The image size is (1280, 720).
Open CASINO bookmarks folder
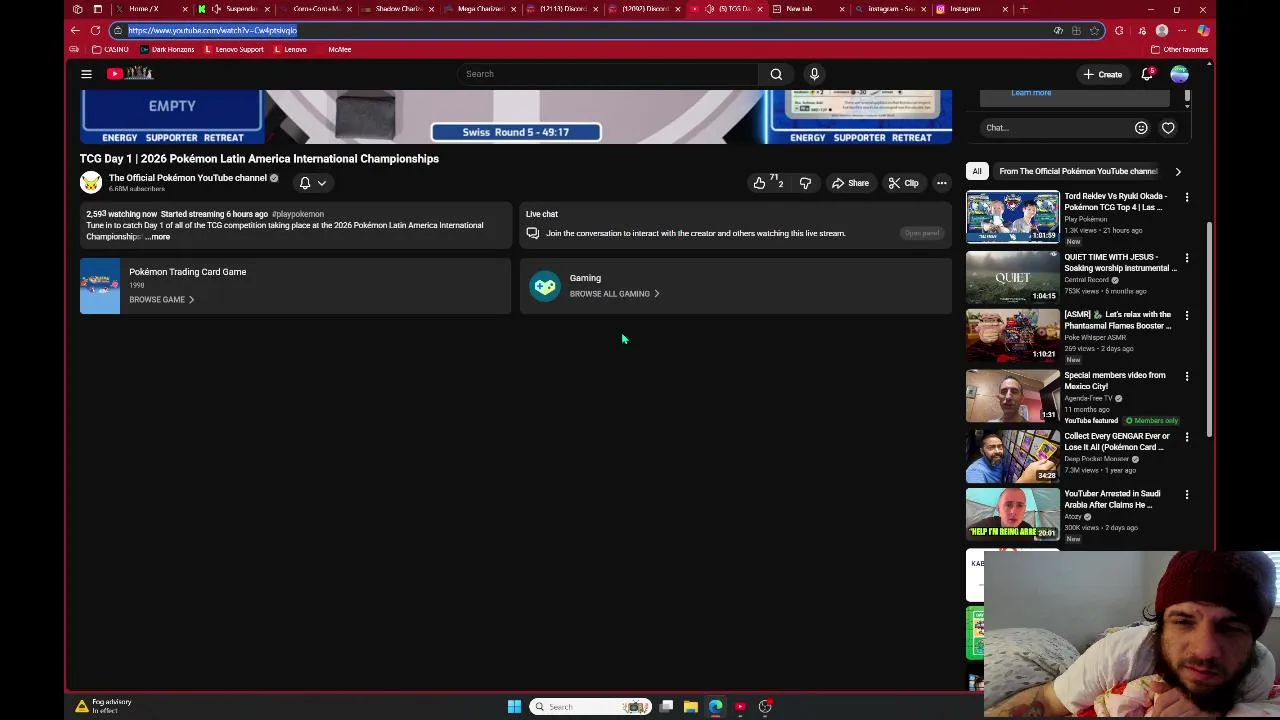pos(110,49)
